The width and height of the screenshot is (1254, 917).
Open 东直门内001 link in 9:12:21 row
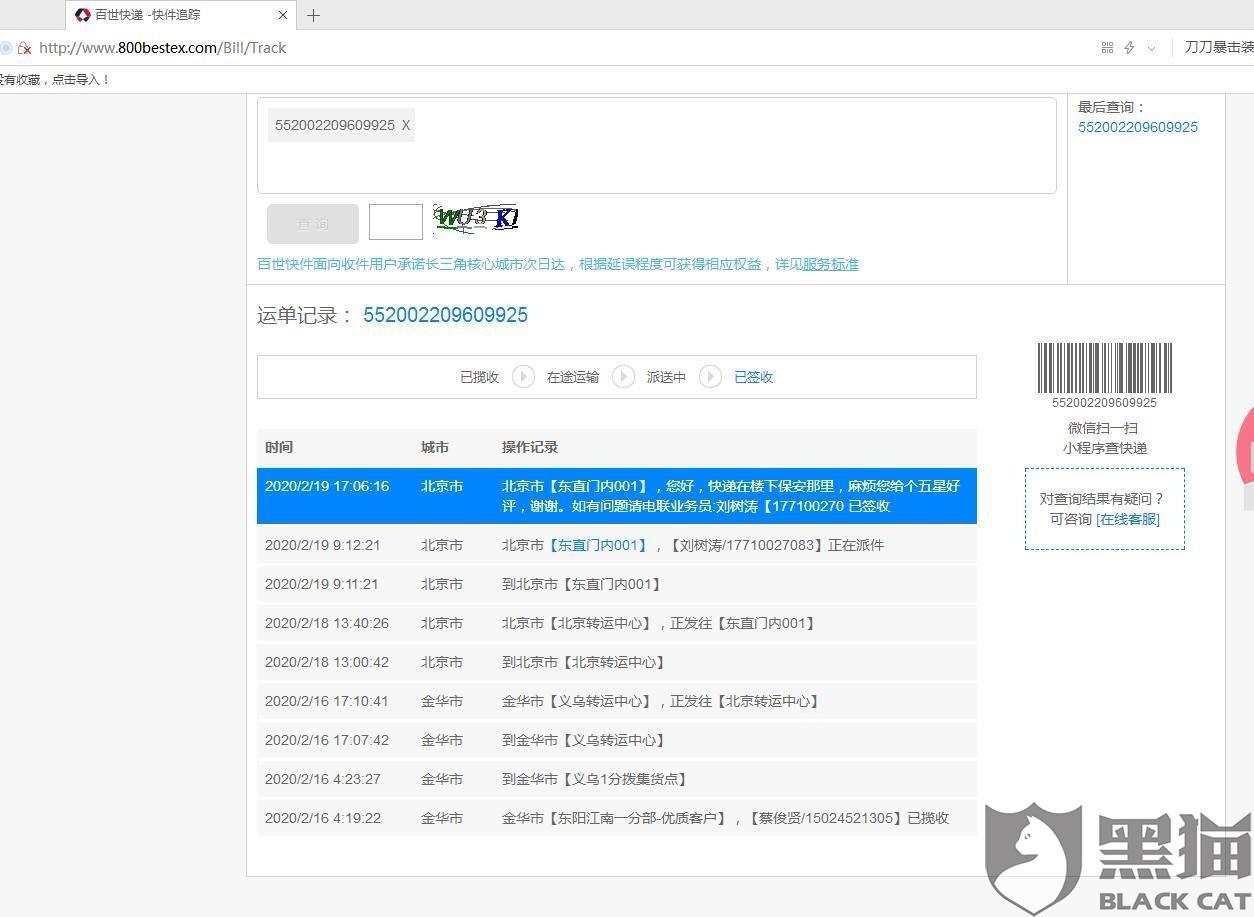point(598,545)
